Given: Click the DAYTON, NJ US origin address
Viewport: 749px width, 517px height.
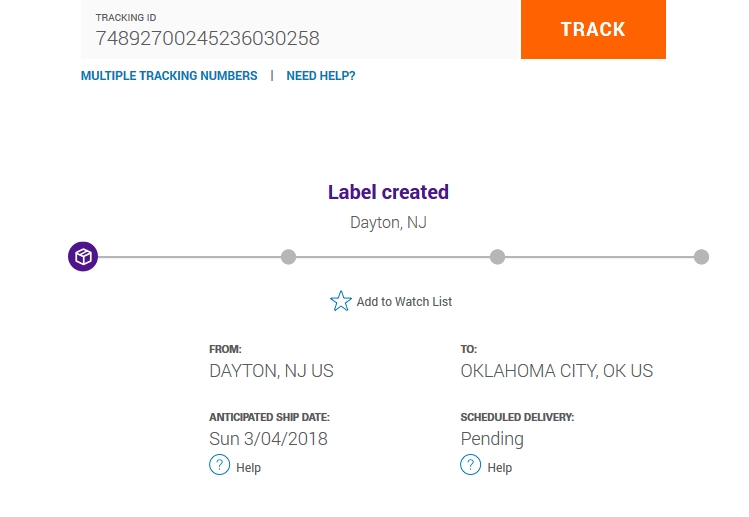Looking at the screenshot, I should [271, 371].
